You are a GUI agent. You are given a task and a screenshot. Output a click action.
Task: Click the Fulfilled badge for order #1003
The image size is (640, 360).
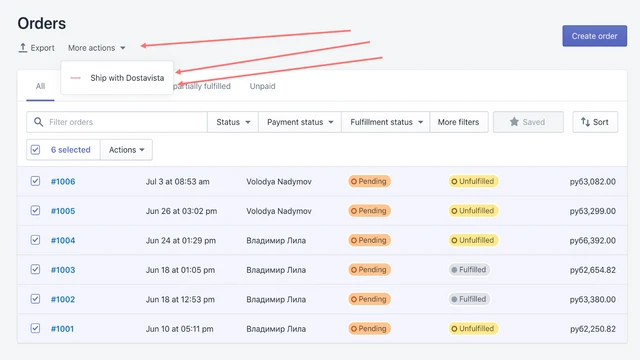click(x=469, y=269)
